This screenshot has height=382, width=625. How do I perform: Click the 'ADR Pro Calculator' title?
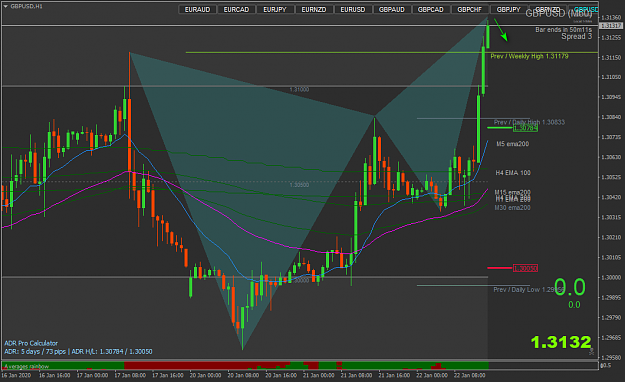click(x=31, y=343)
